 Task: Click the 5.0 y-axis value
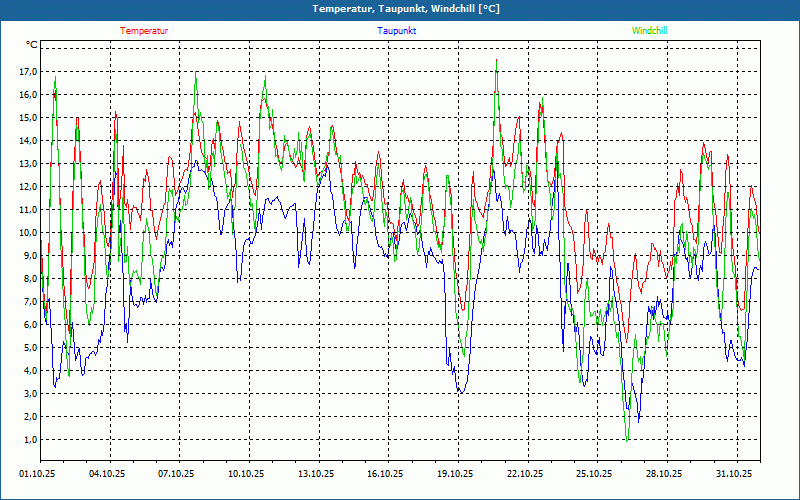pyautogui.click(x=29, y=348)
